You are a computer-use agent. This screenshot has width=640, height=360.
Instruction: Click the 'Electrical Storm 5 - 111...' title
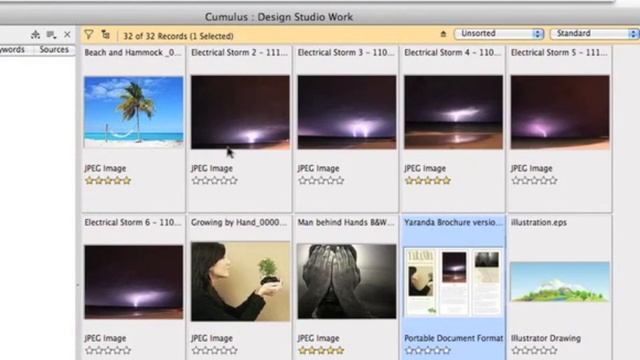559,53
